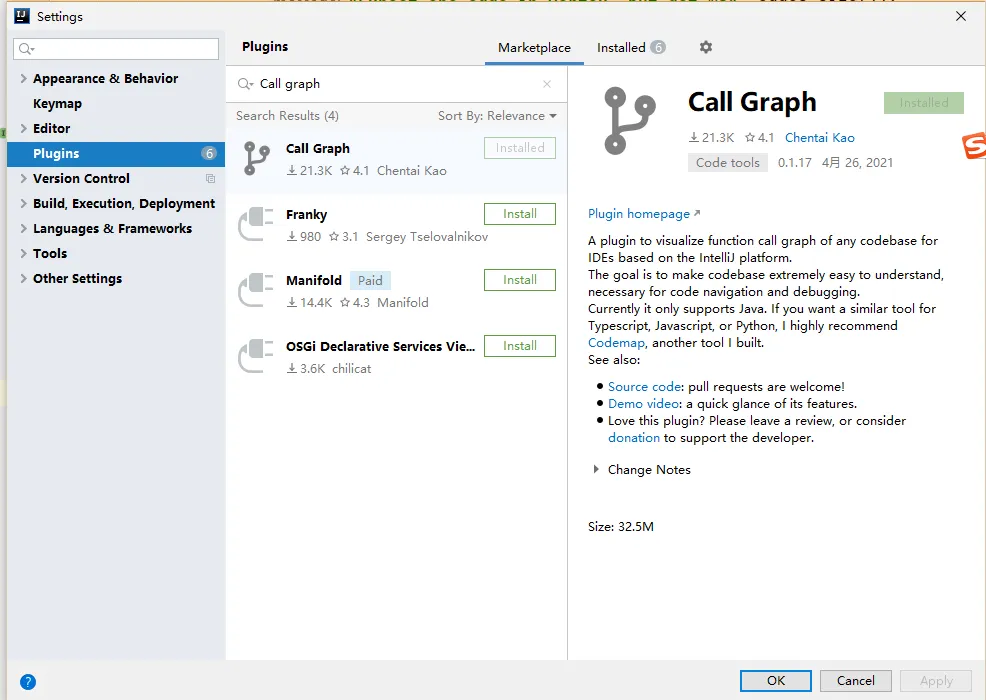The image size is (986, 700).
Task: Click Install button for Franky
Action: point(520,214)
